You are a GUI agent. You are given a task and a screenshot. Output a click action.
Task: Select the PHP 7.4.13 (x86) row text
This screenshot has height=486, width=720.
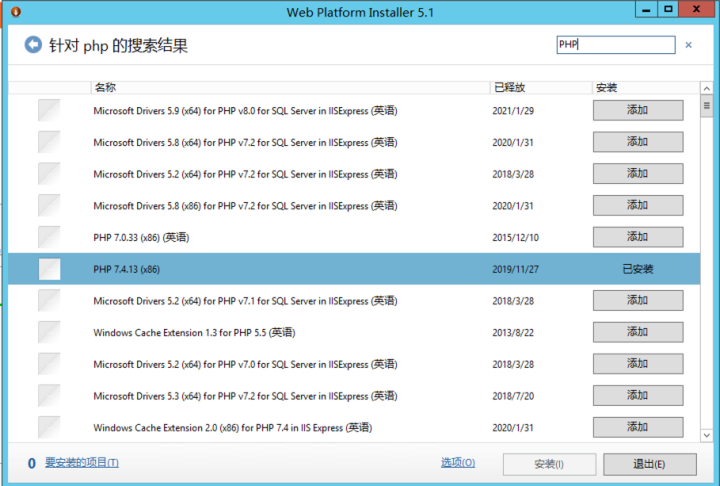pos(127,269)
